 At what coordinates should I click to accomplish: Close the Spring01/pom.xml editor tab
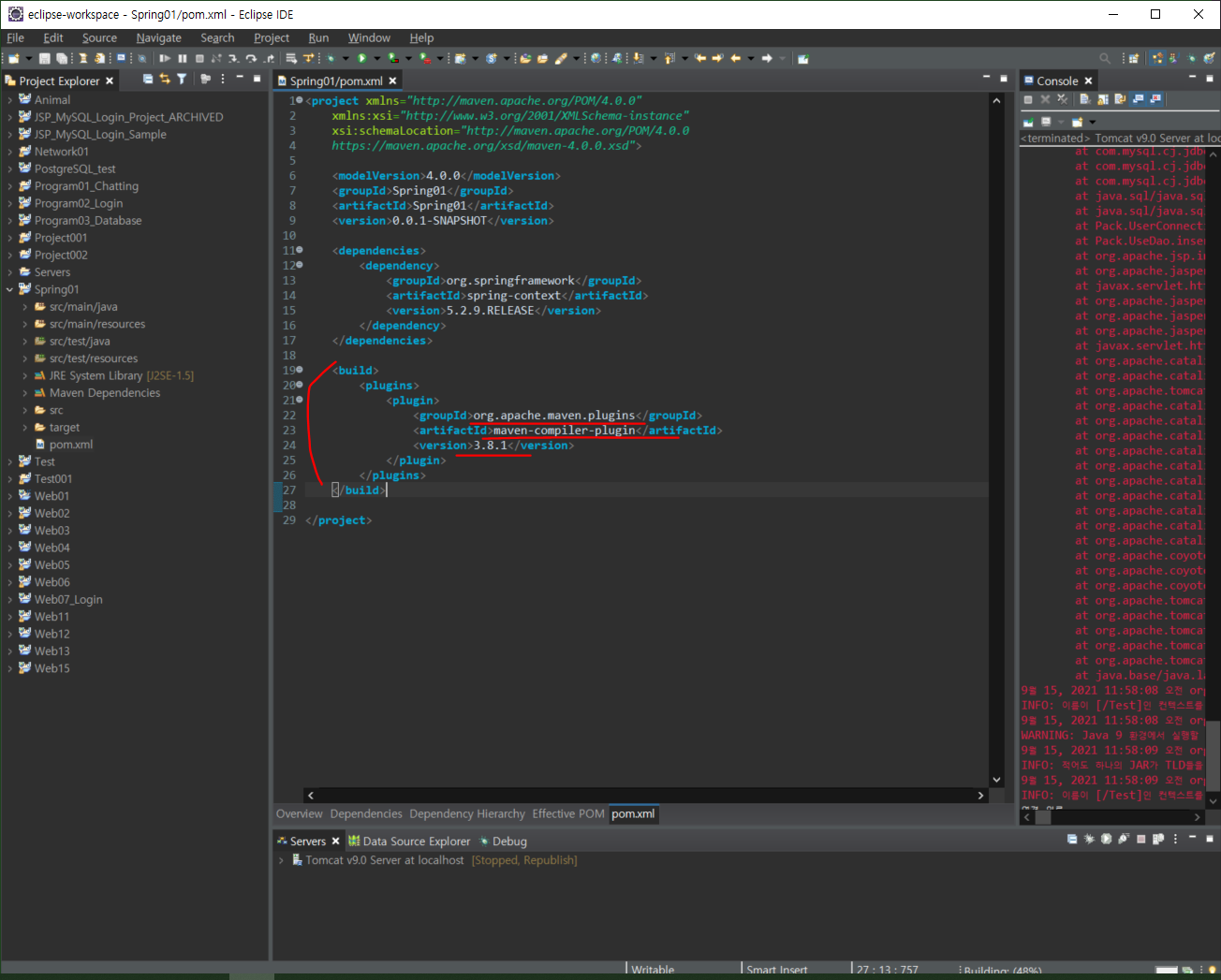pyautogui.click(x=393, y=81)
